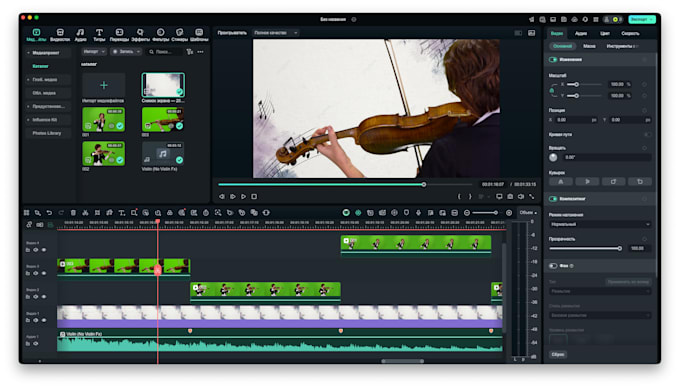This screenshot has width=680, height=389.
Task: Expand the preview to fullscreen
Action: coord(532,196)
